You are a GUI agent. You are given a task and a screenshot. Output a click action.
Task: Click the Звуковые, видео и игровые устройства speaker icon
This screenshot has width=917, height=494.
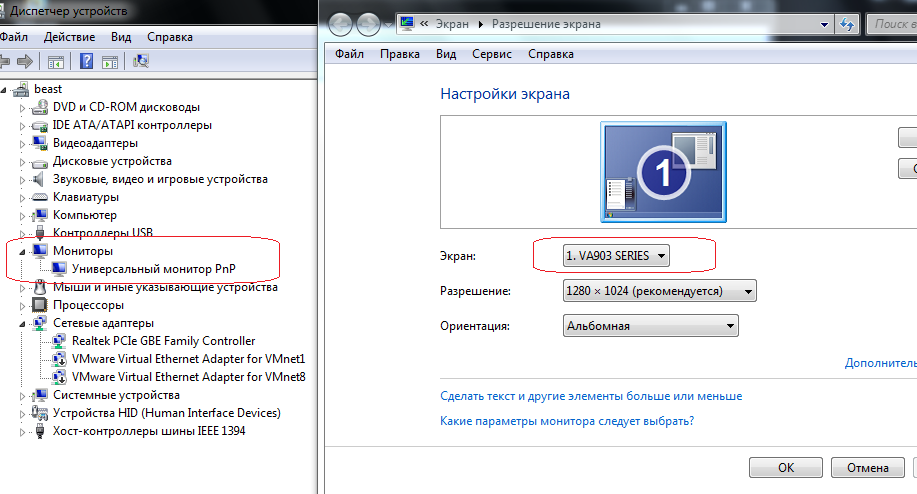coord(39,179)
